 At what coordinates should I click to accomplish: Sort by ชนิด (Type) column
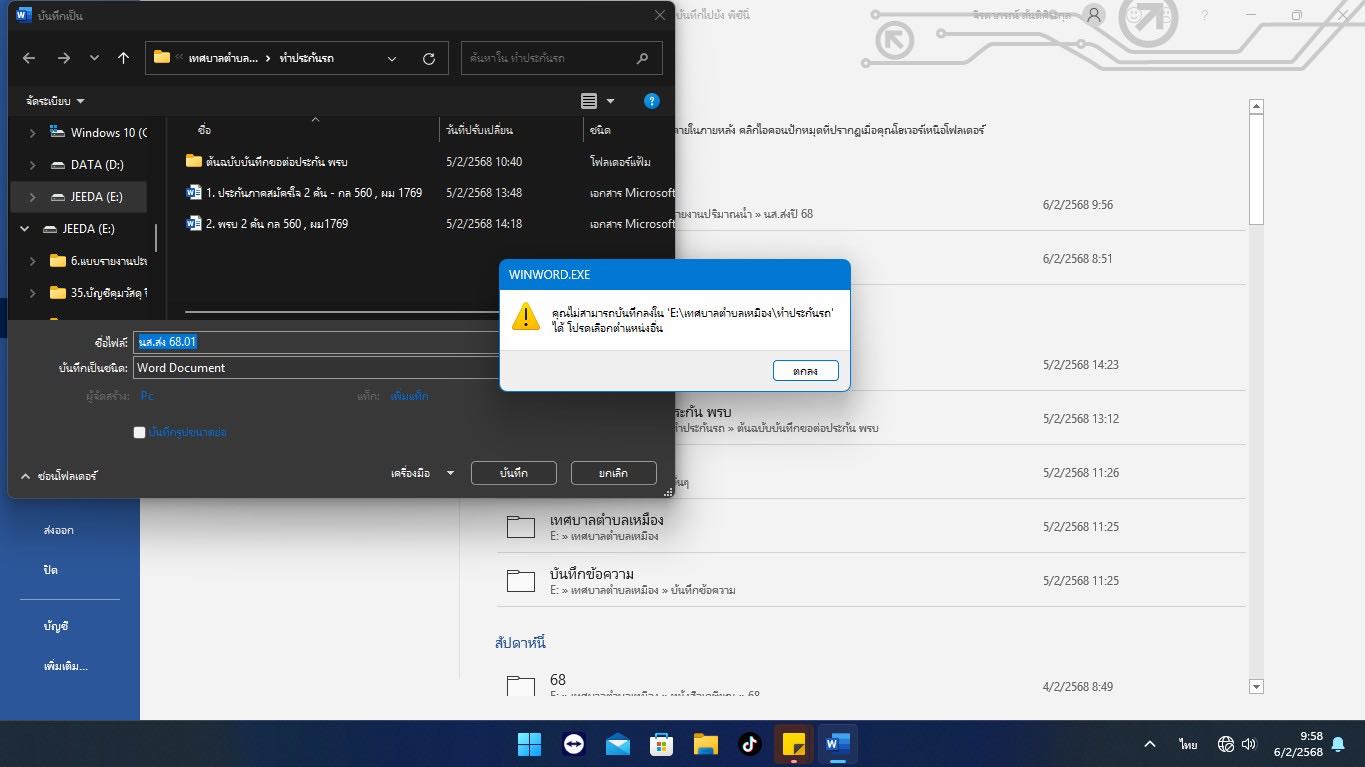(x=601, y=131)
